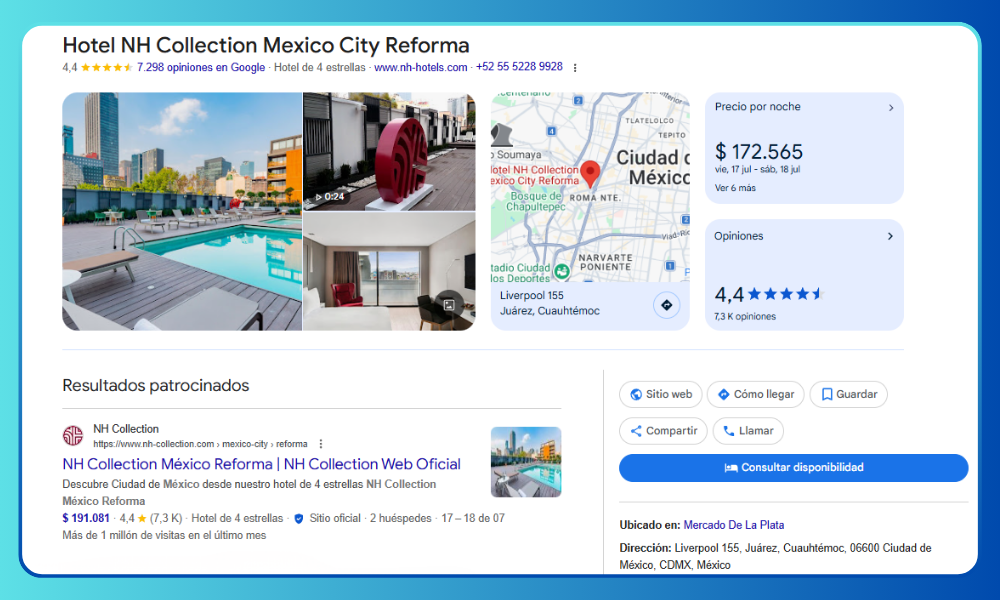Click the $ 172.565 nightly price
The height and width of the screenshot is (600, 1000).
(759, 152)
